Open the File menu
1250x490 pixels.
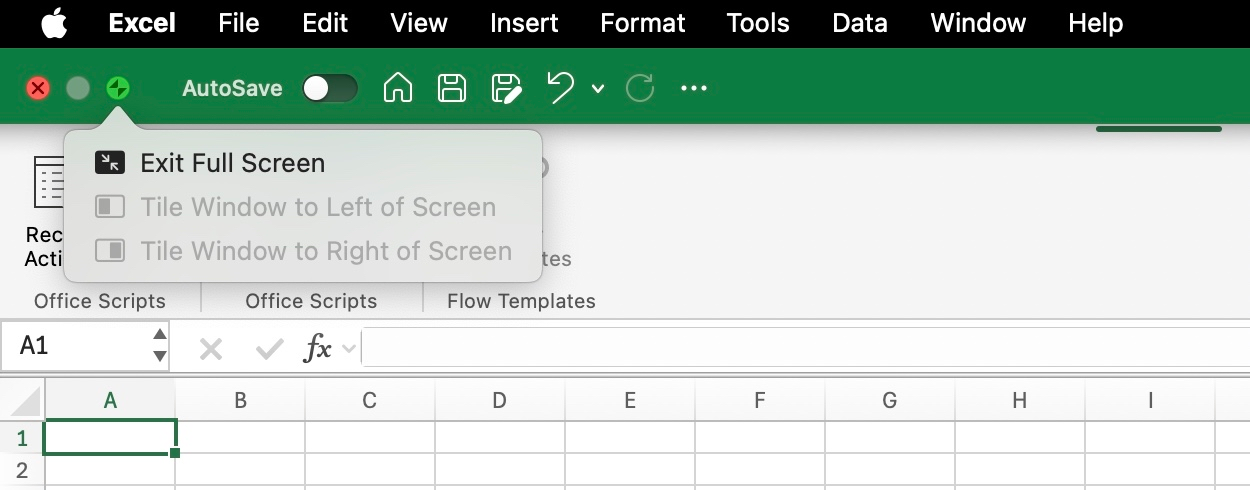pyautogui.click(x=239, y=23)
